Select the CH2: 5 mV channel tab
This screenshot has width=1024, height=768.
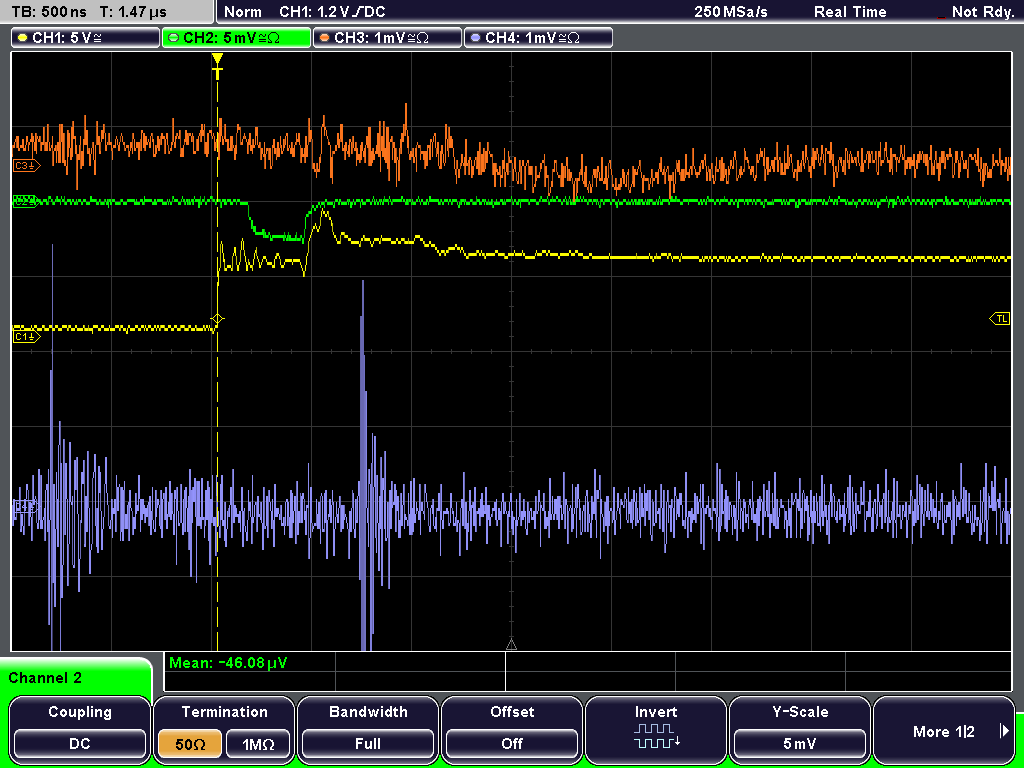click(236, 38)
